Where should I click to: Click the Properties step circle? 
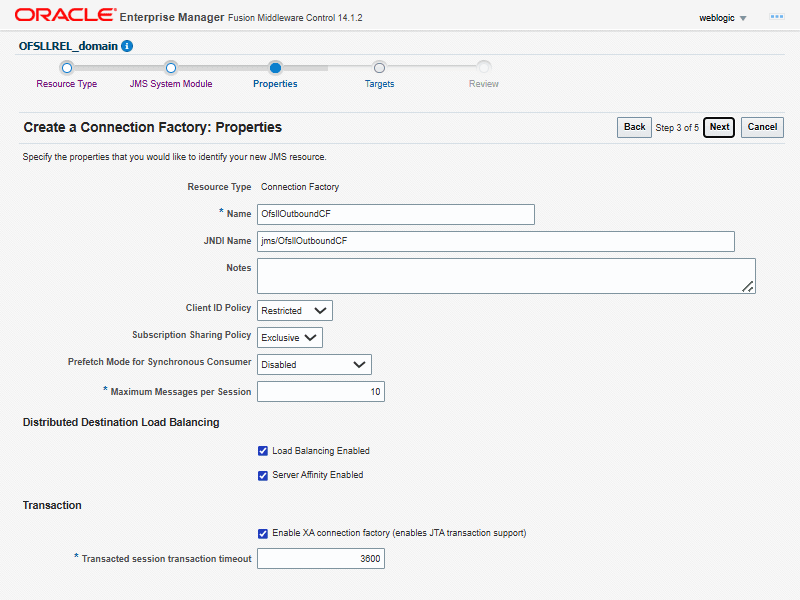[275, 68]
